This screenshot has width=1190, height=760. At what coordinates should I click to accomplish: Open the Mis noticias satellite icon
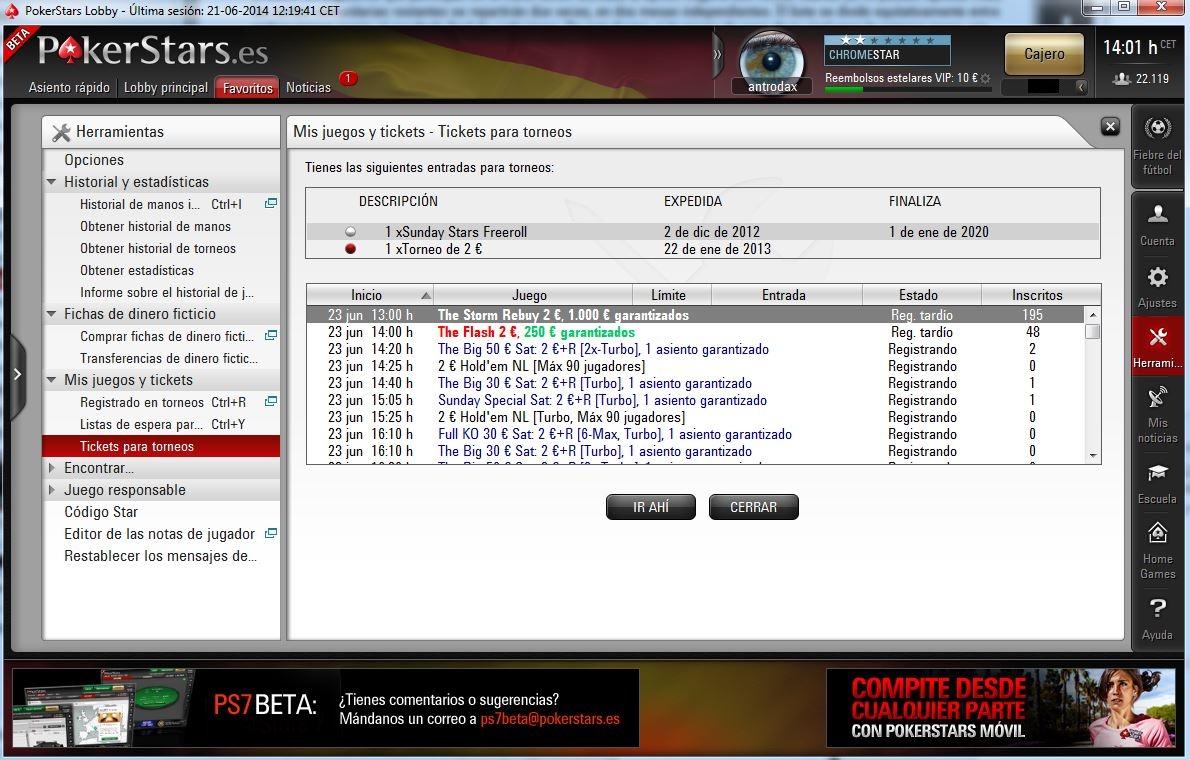(x=1157, y=414)
